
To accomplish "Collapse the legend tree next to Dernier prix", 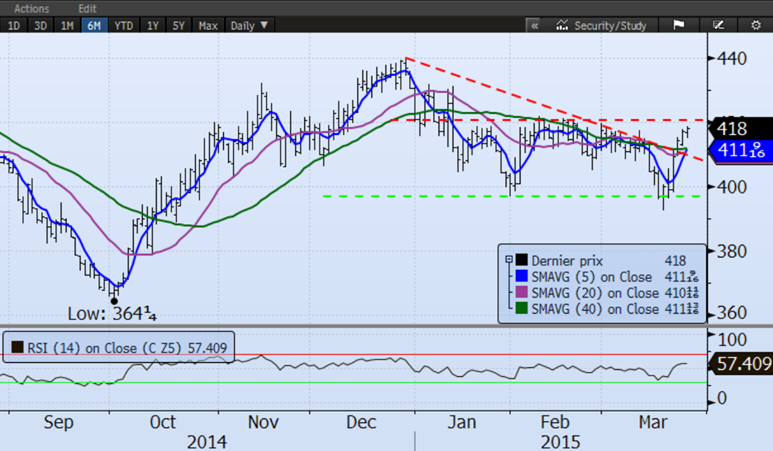I will 509,260.
